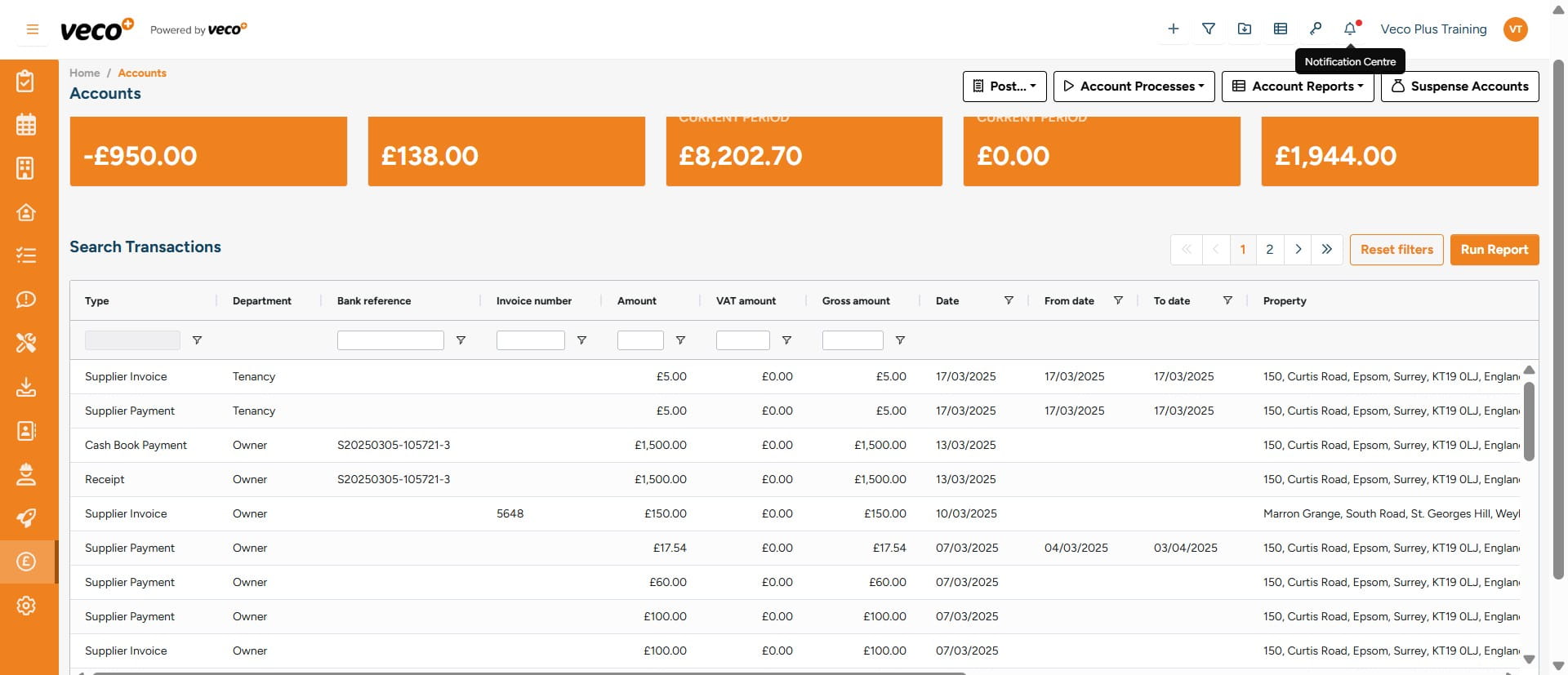The width and height of the screenshot is (1568, 675).
Task: Open the To date column filter
Action: pyautogui.click(x=1227, y=300)
